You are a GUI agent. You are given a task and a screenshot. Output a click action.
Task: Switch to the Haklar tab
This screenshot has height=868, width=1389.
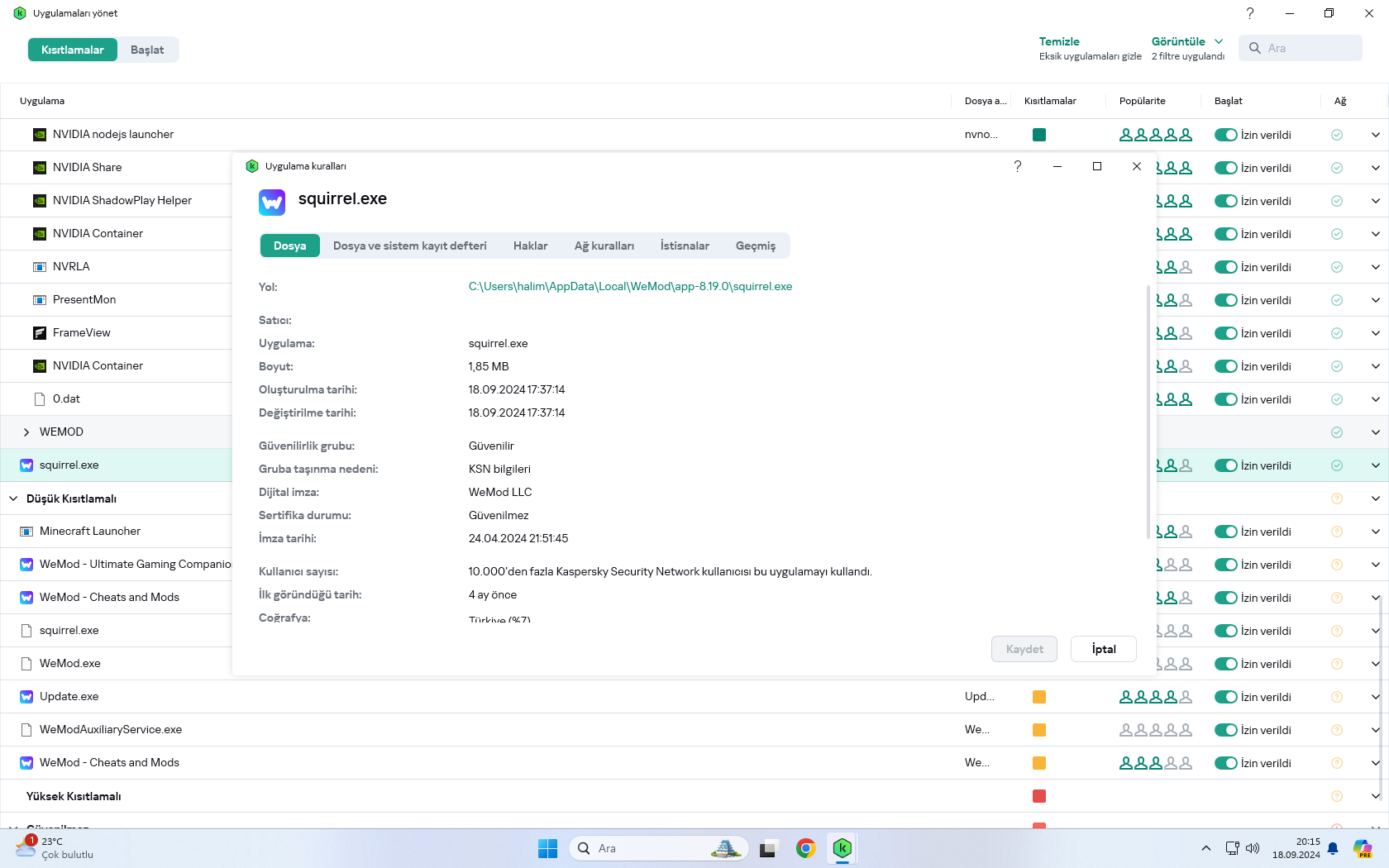[x=531, y=246]
